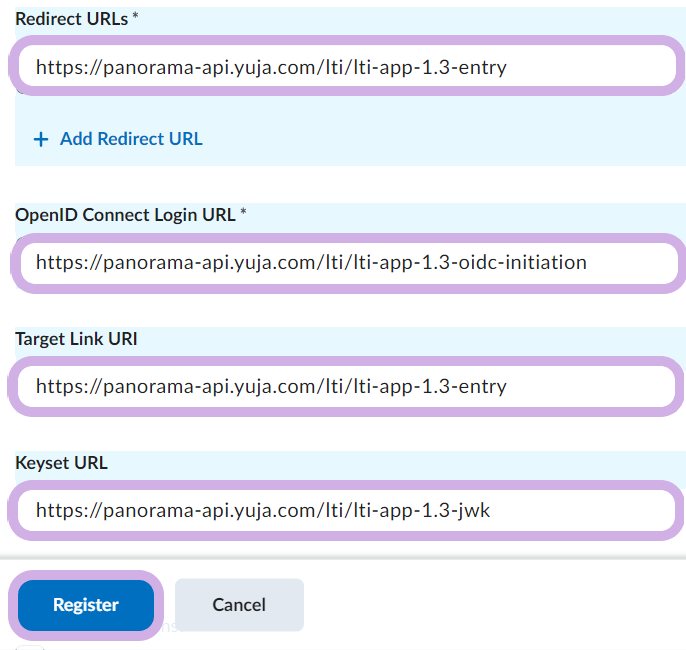Click the Keyset URL label

[x=61, y=463]
